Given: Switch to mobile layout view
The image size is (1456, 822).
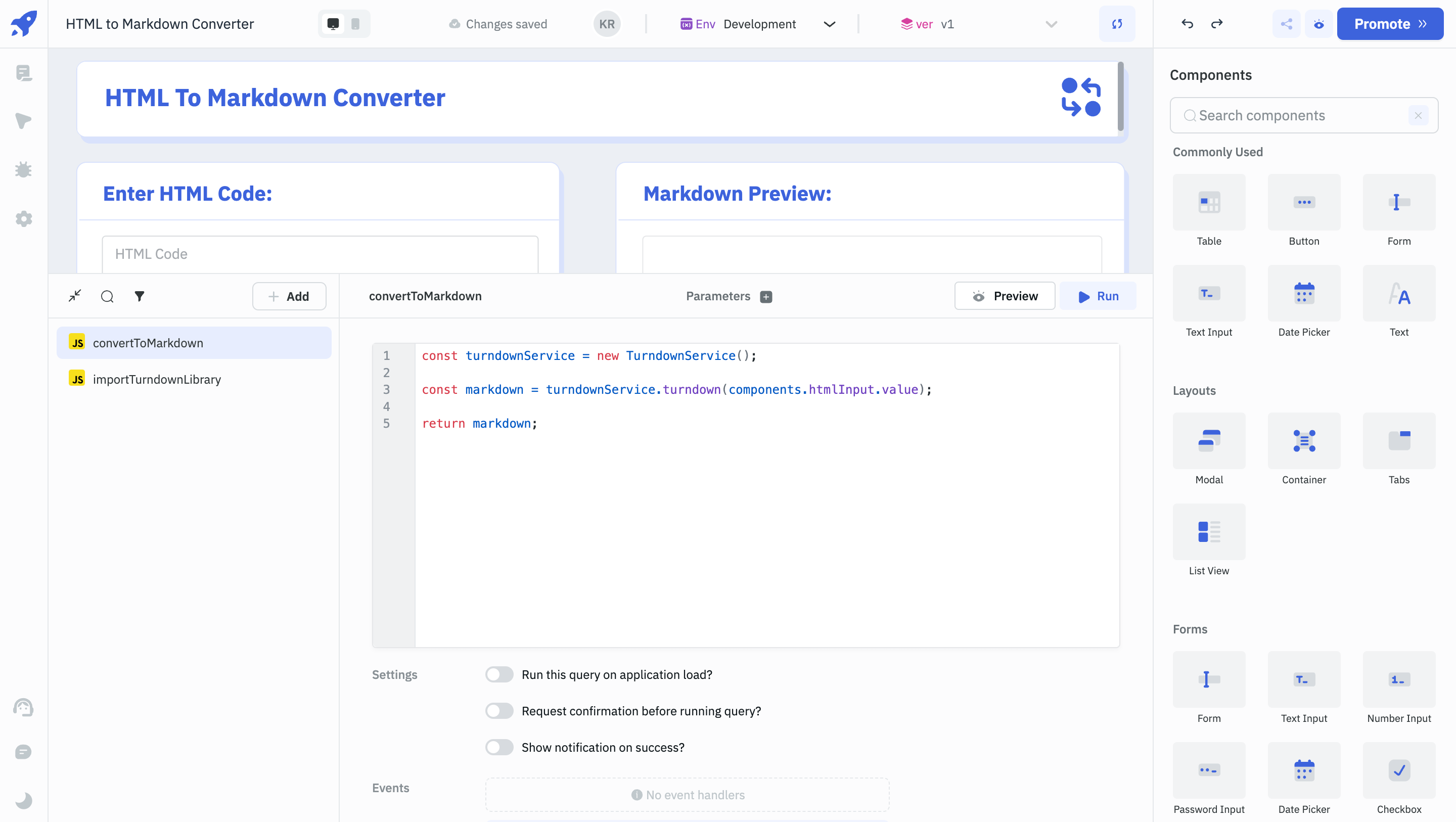Looking at the screenshot, I should point(355,24).
